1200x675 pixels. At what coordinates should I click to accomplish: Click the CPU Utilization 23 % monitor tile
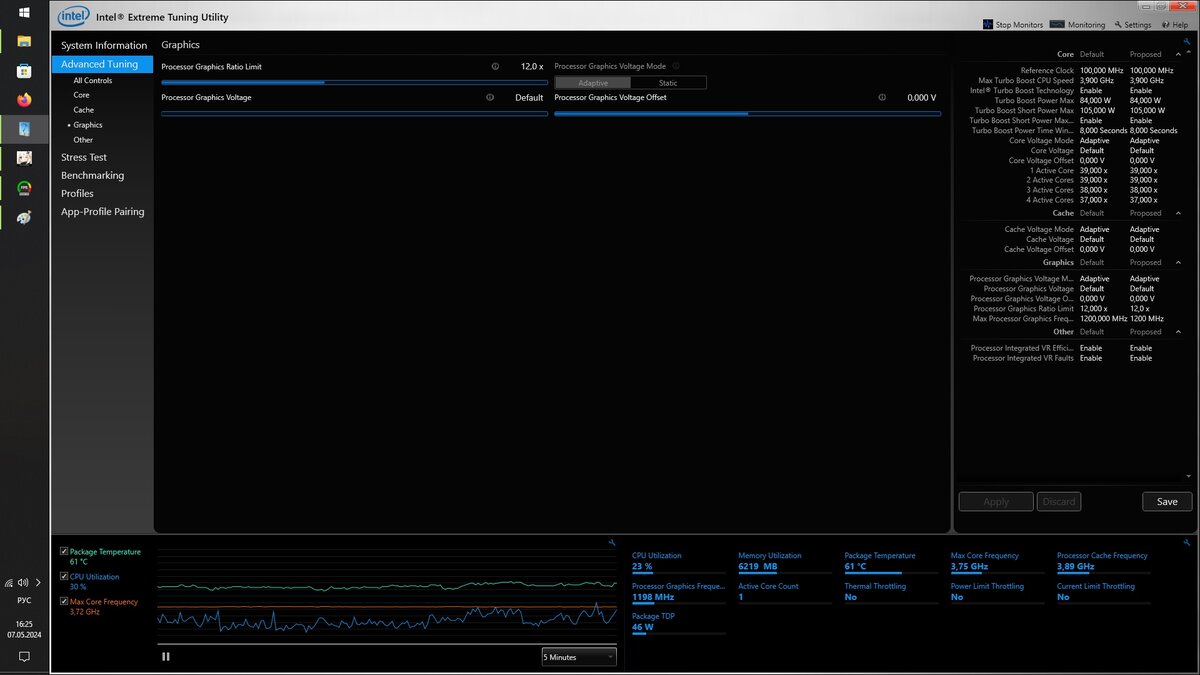pos(679,561)
